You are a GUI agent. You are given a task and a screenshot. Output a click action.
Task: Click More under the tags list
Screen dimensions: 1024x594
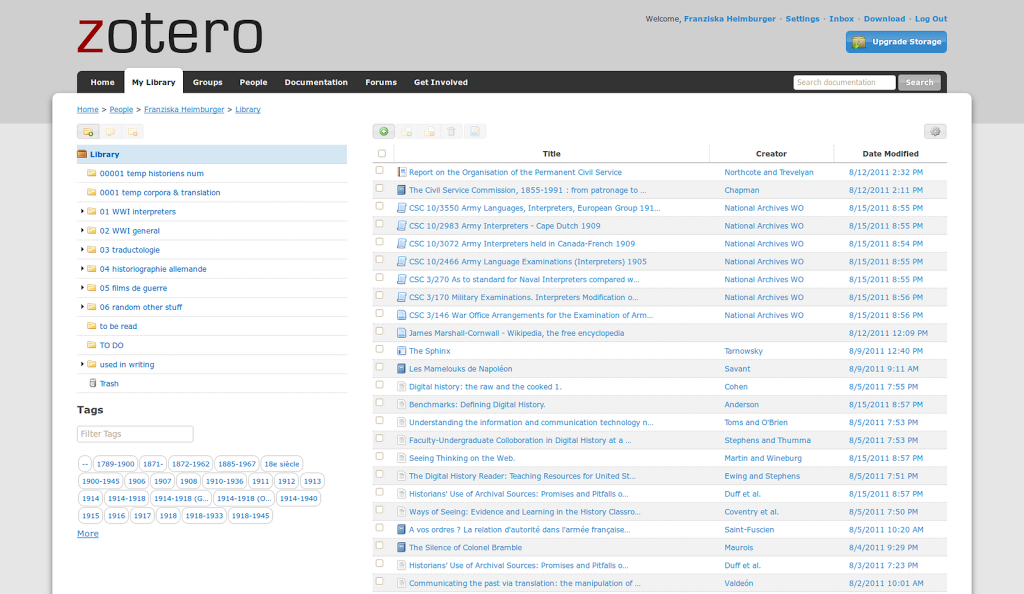pos(88,533)
